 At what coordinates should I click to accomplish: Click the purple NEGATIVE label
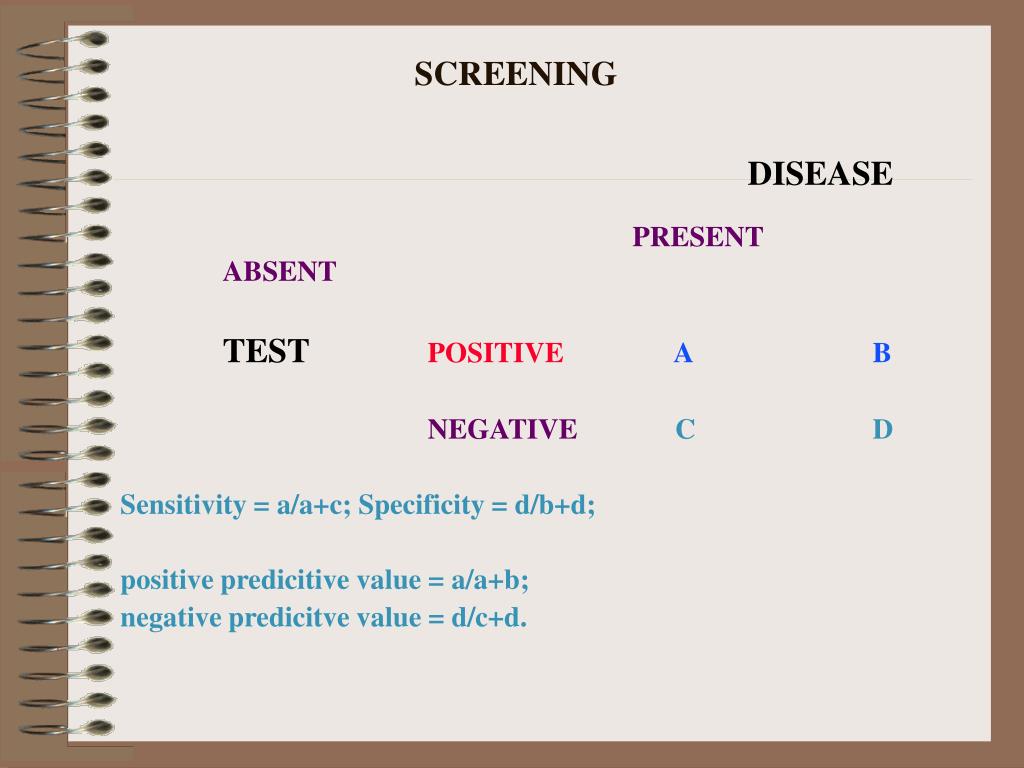(x=502, y=429)
